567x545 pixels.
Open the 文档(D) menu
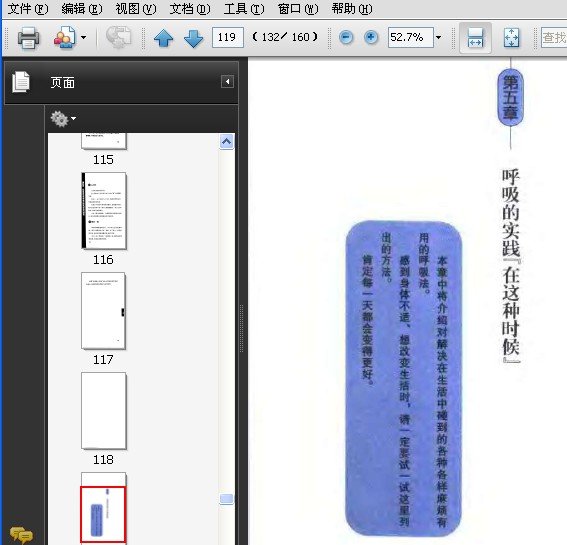(x=190, y=9)
